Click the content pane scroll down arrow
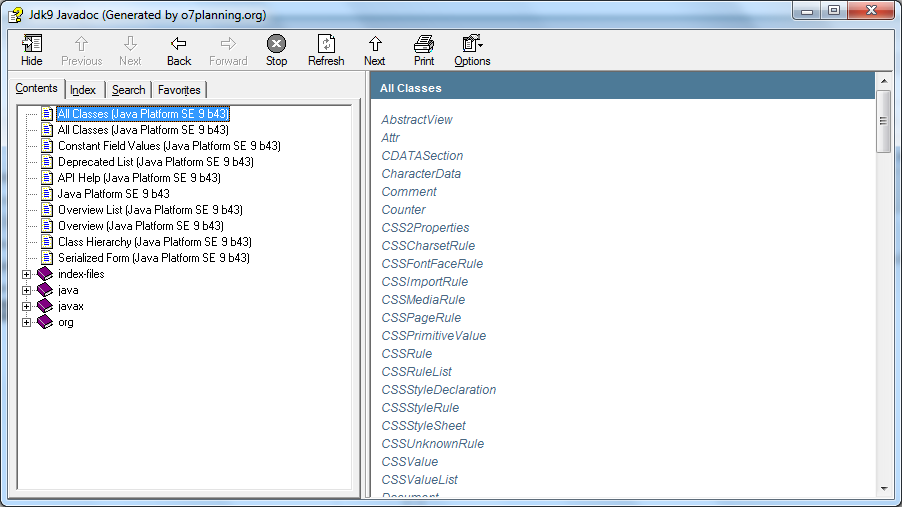 tap(884, 489)
